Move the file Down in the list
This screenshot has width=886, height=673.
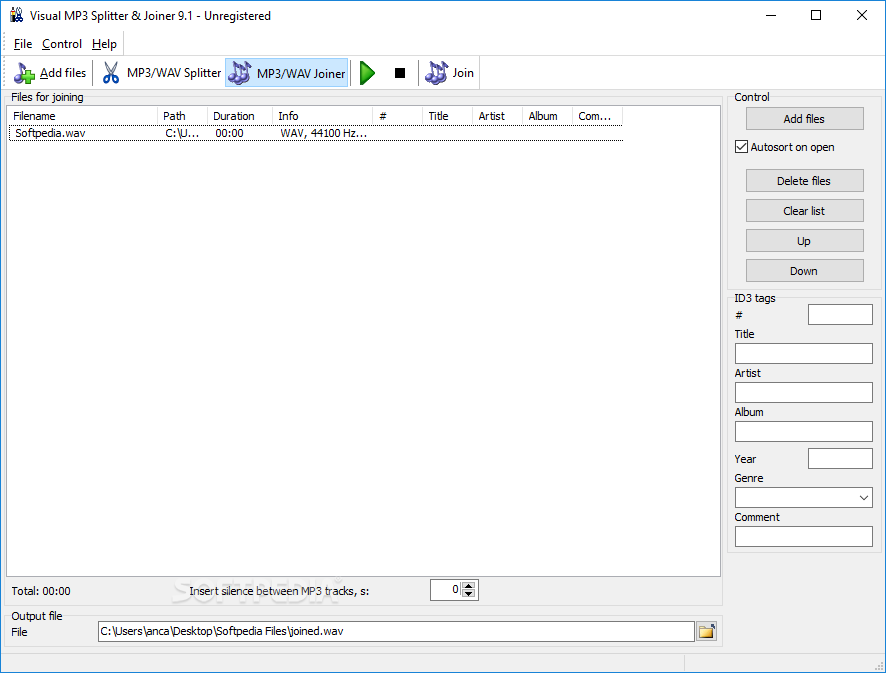pyautogui.click(x=804, y=271)
